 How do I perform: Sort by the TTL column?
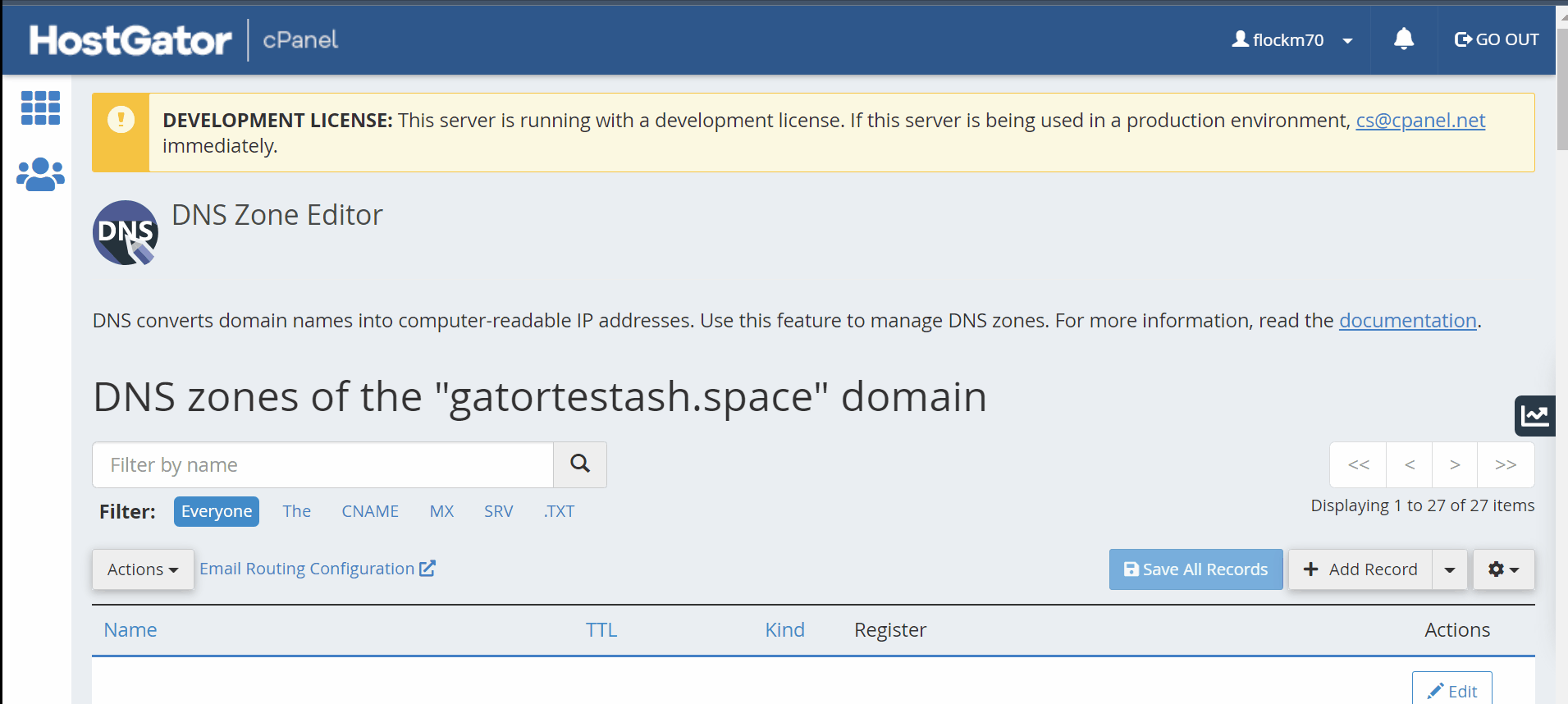pyautogui.click(x=601, y=630)
